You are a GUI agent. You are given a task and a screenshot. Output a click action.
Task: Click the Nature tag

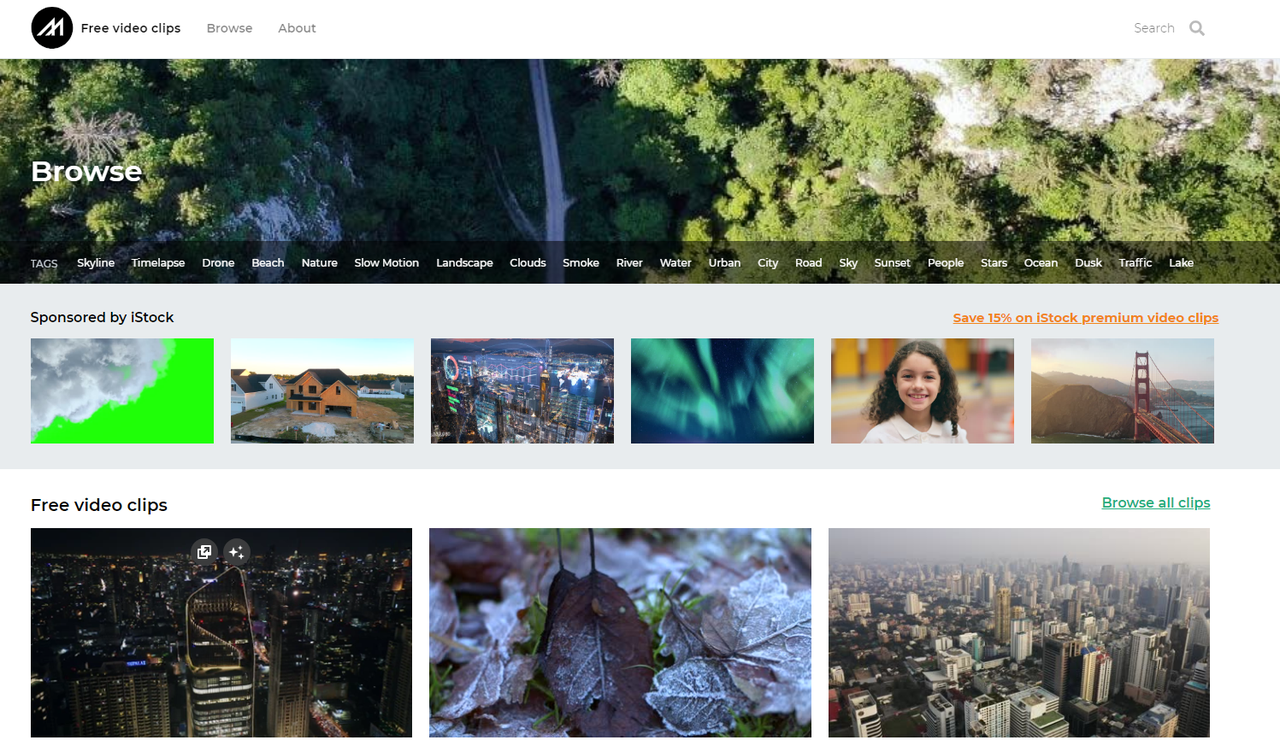click(x=319, y=262)
